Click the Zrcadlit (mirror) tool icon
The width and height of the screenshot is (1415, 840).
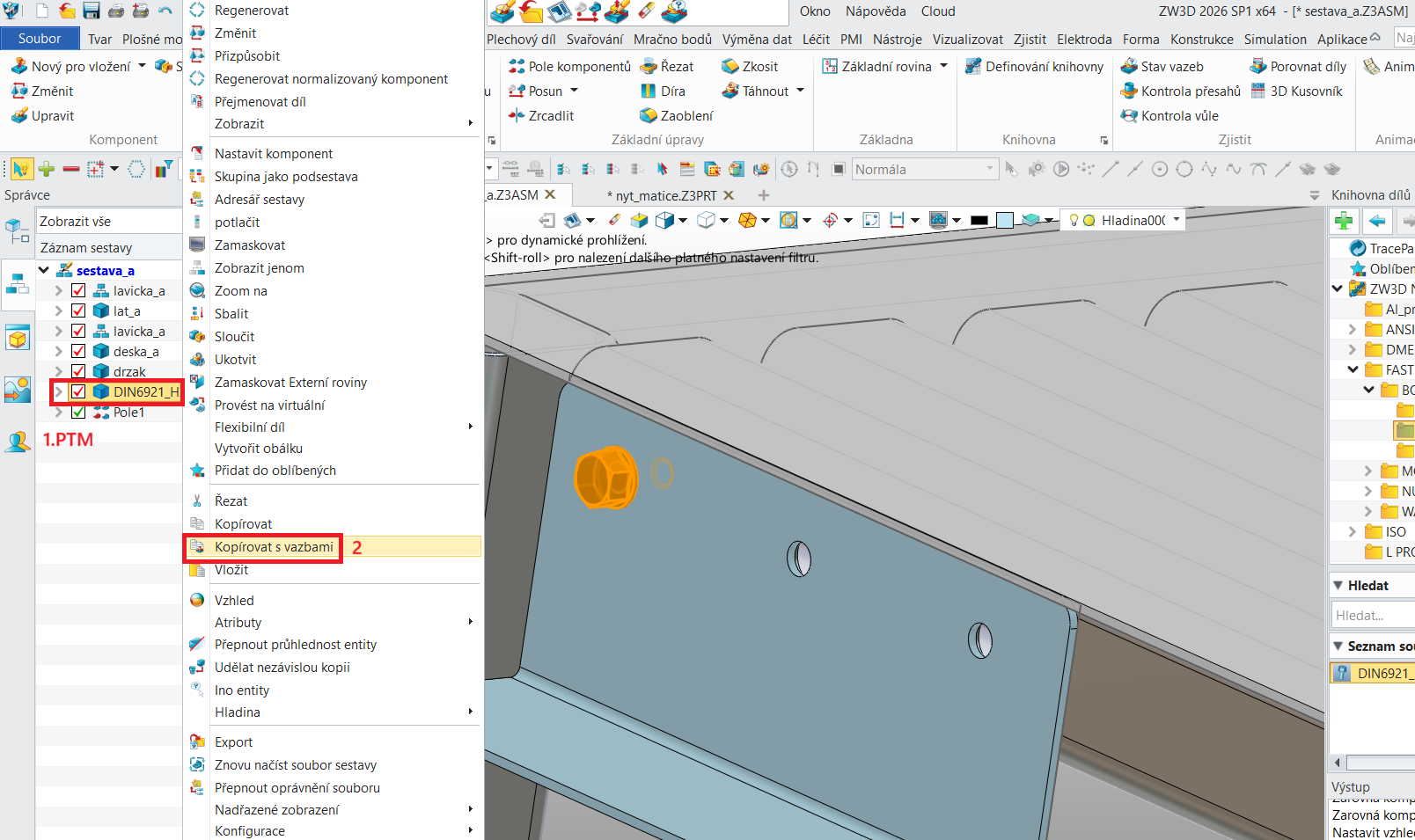click(517, 116)
